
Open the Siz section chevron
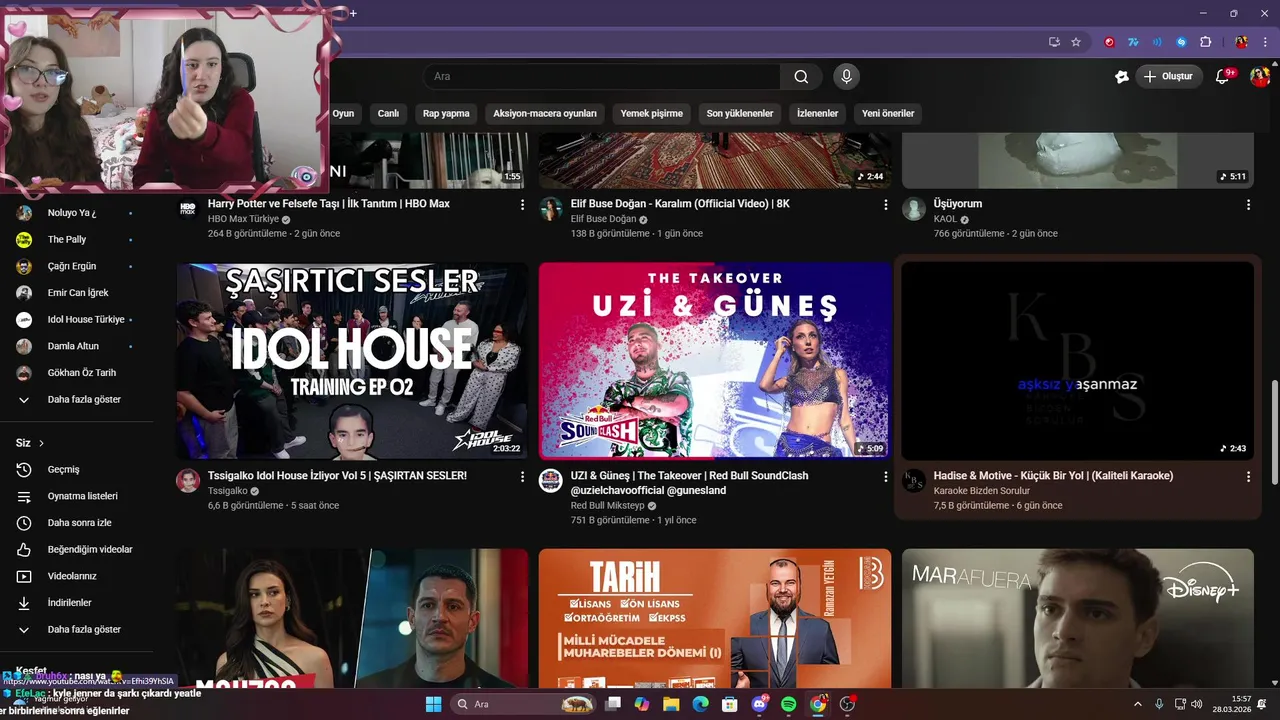click(41, 443)
